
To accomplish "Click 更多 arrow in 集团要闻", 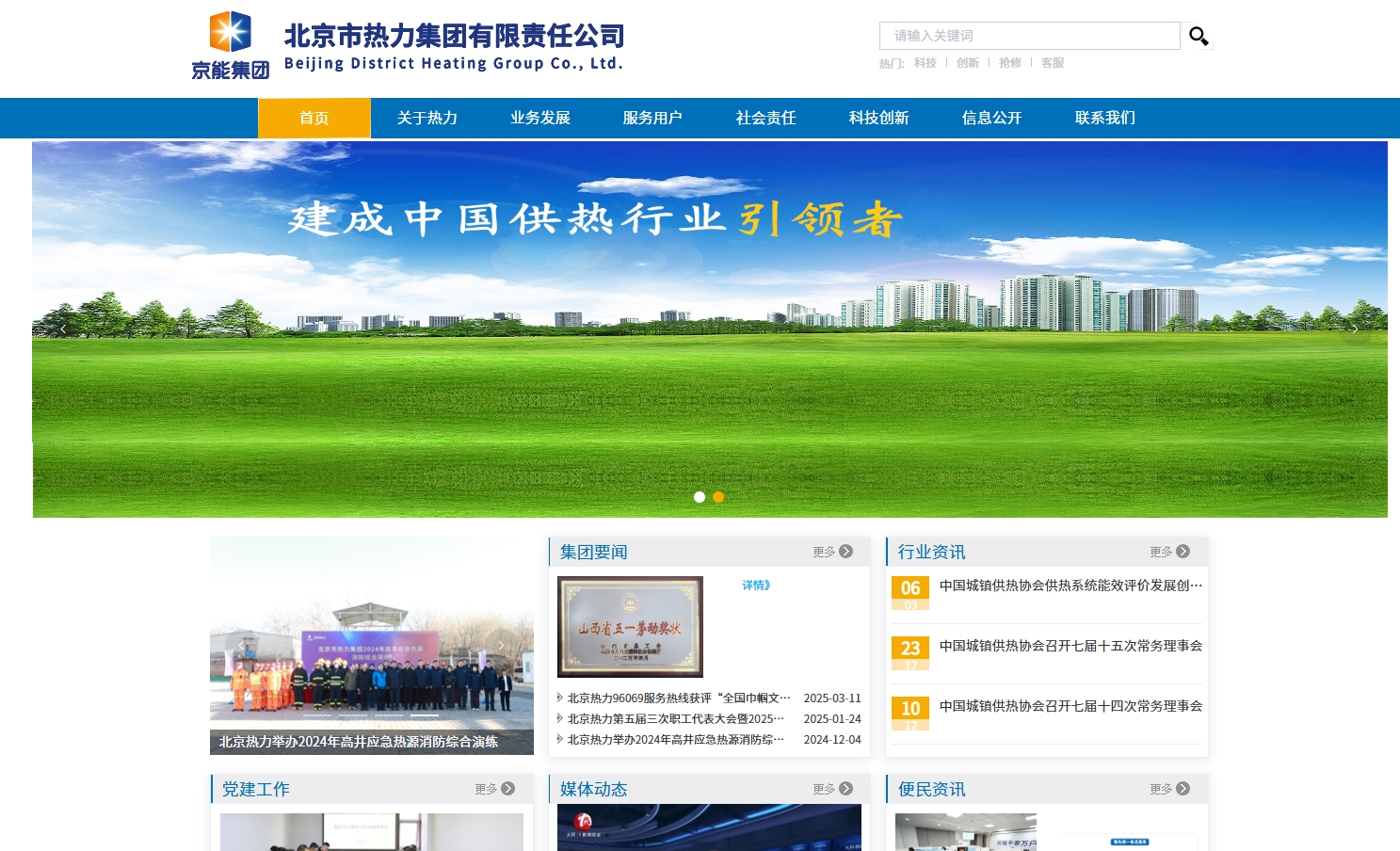I will click(833, 552).
